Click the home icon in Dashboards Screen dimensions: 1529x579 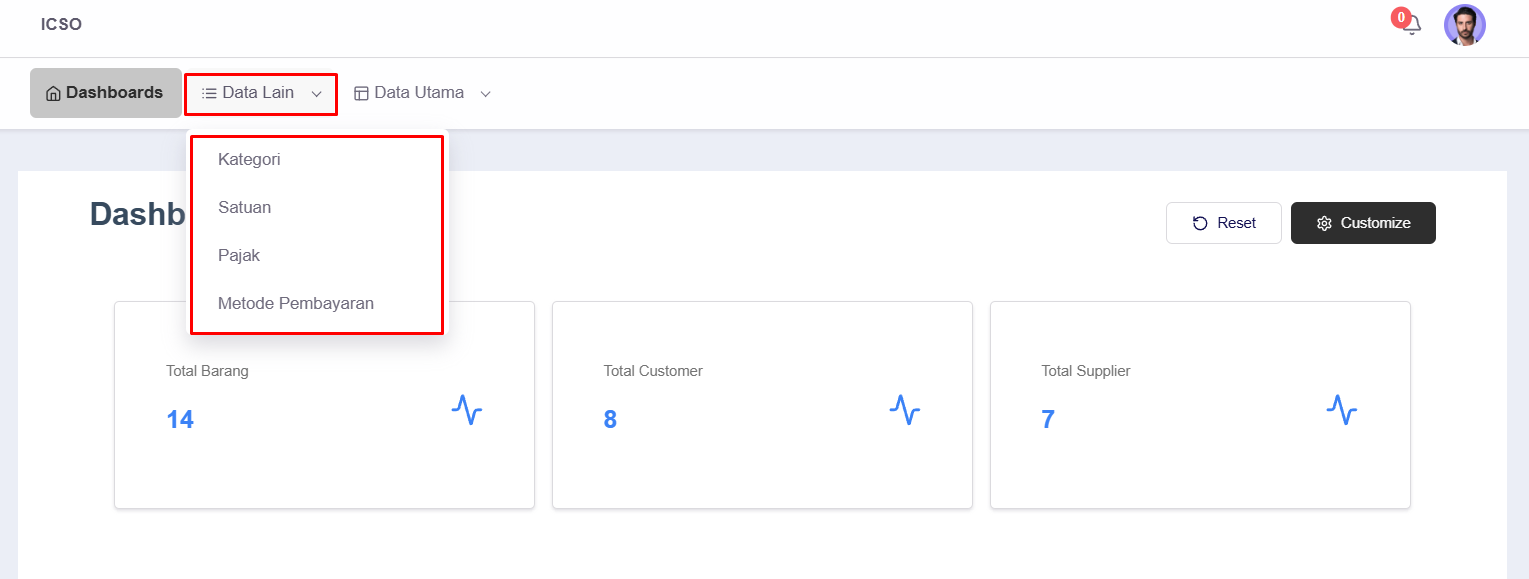pos(53,93)
